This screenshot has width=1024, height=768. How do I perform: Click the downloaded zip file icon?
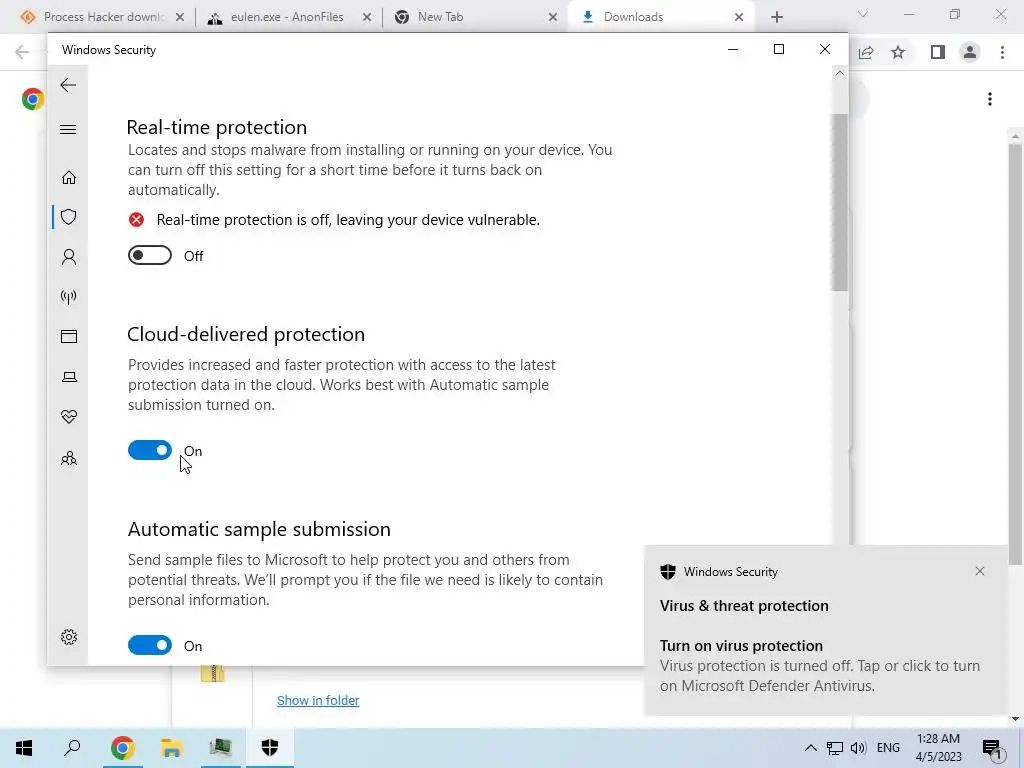click(213, 673)
